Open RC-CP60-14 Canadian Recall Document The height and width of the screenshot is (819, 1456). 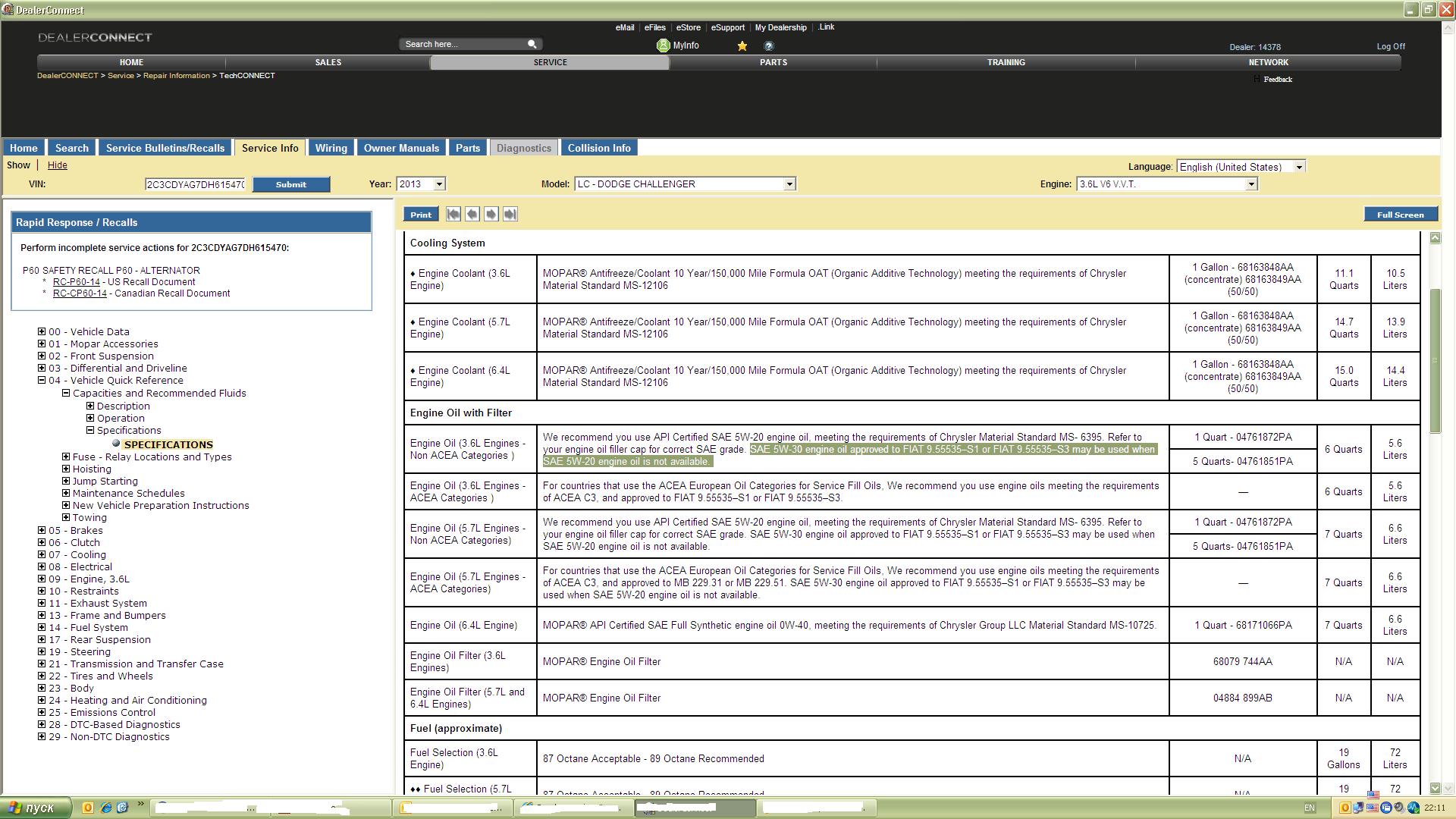point(80,293)
